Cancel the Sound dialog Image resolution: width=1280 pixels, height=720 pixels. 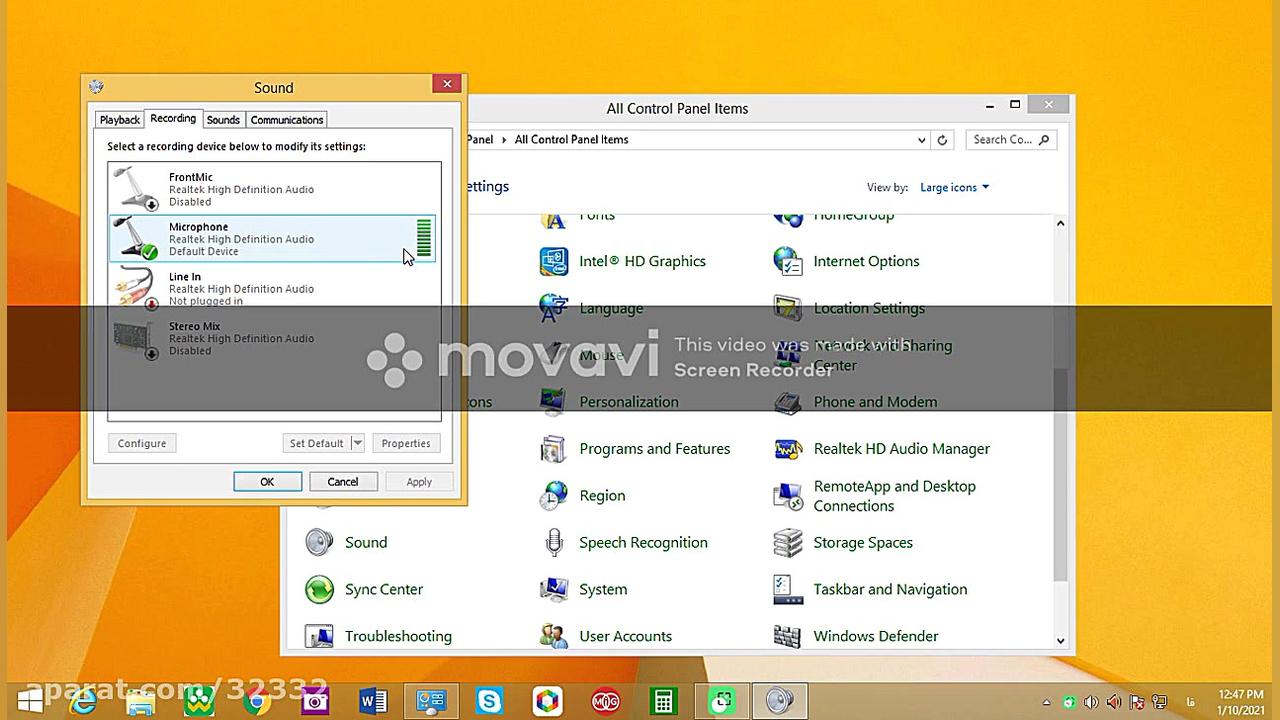coord(343,482)
